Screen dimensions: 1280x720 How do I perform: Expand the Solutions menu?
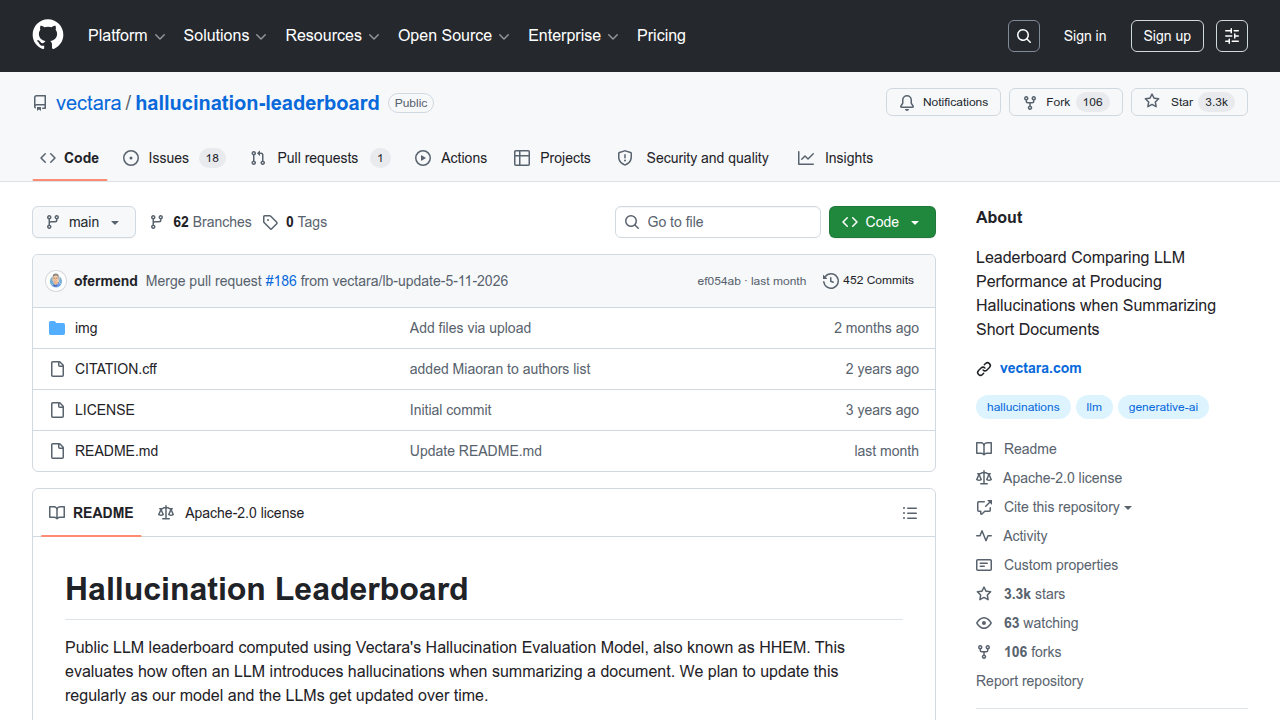[x=225, y=36]
